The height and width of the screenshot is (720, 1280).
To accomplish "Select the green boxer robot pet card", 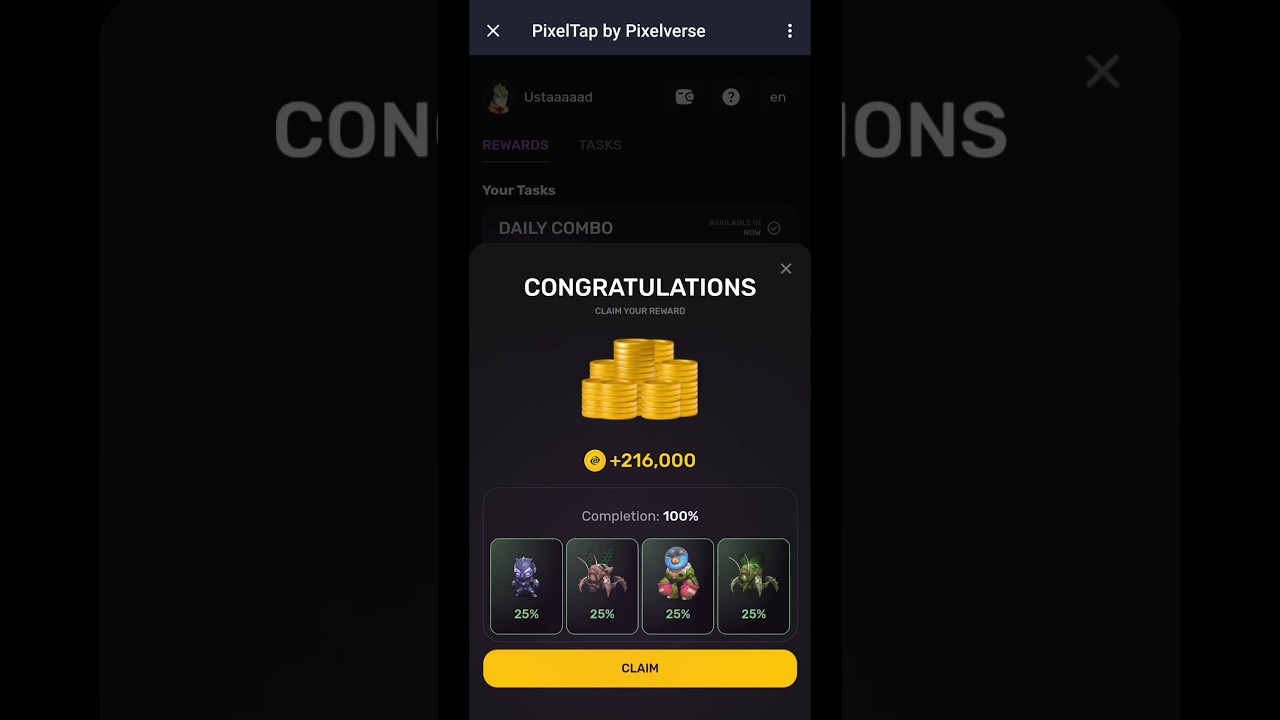I will [678, 586].
